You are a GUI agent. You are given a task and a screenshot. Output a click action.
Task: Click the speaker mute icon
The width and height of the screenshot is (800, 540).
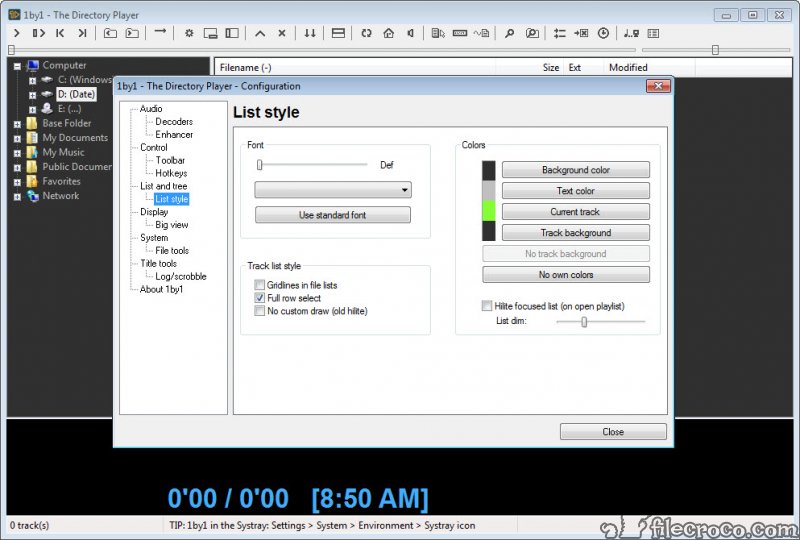410,33
